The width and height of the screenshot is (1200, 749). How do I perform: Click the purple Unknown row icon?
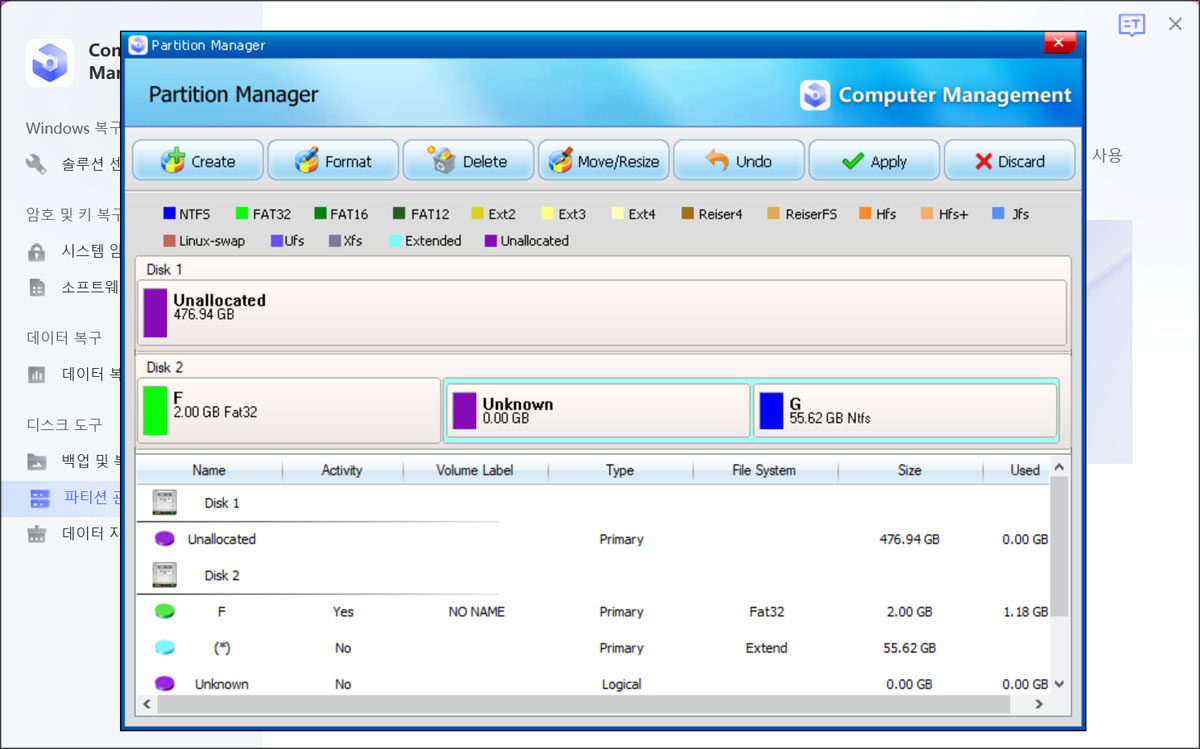pos(165,684)
